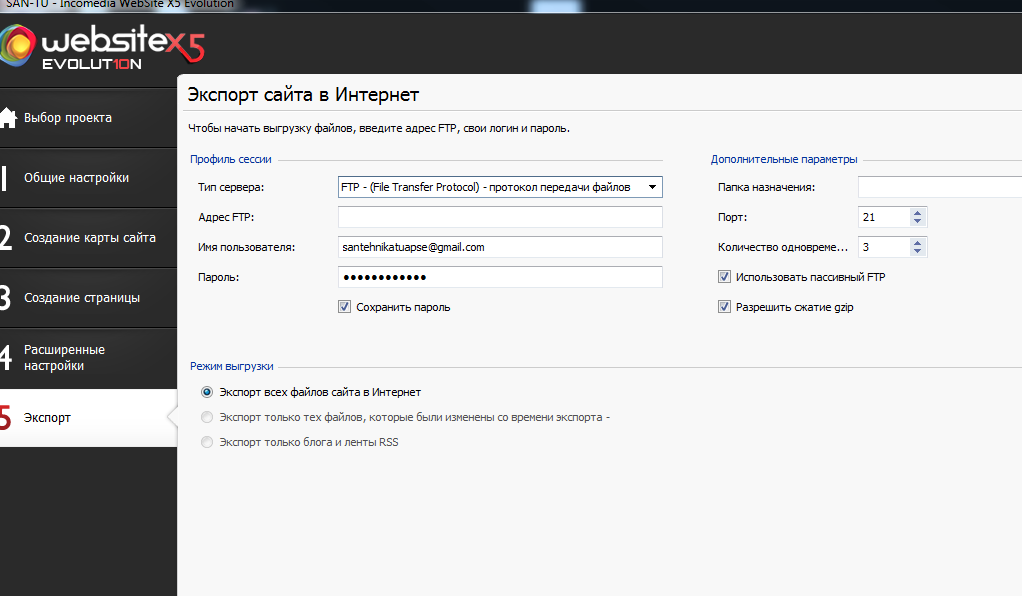The width and height of the screenshot is (1022, 596).
Task: Click the Имя пользователя field
Action: coord(500,247)
